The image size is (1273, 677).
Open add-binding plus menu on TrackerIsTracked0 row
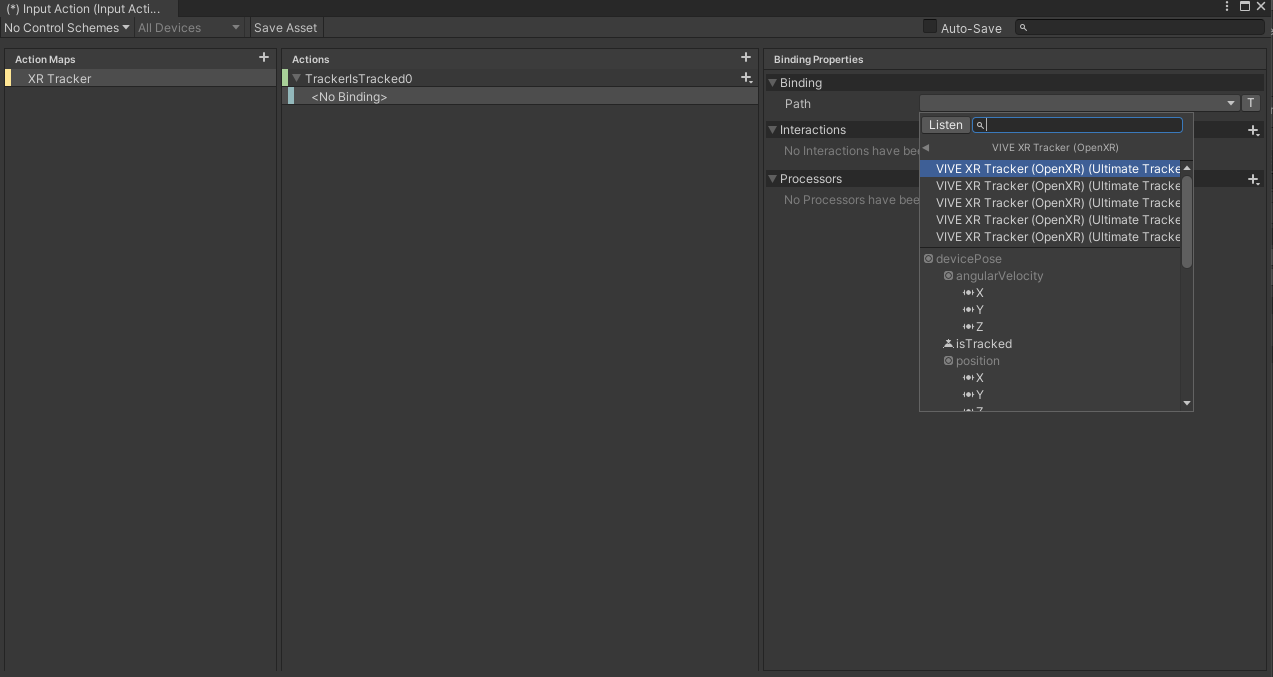tap(746, 78)
